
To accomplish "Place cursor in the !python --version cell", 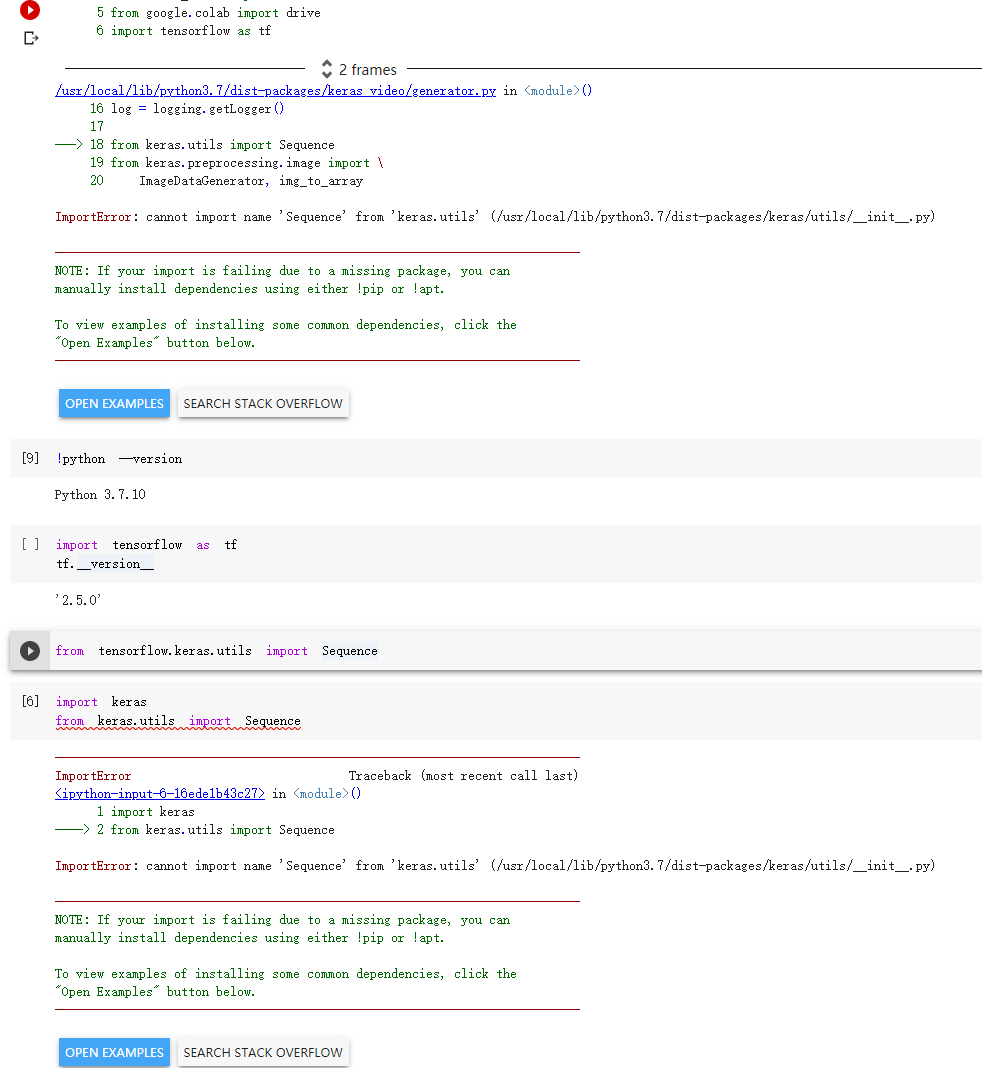I will [121, 458].
